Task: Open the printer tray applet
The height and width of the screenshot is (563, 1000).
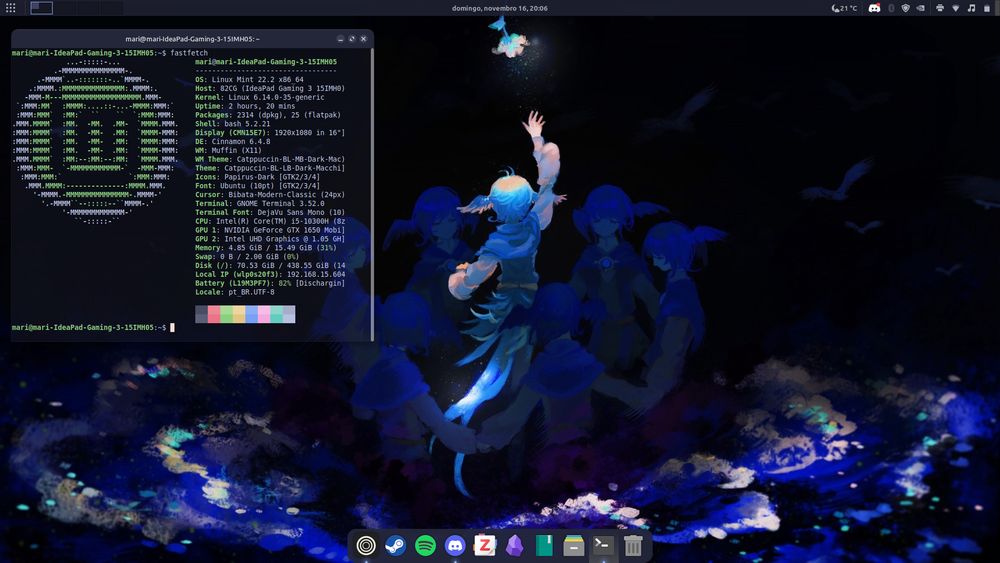Action: (940, 8)
